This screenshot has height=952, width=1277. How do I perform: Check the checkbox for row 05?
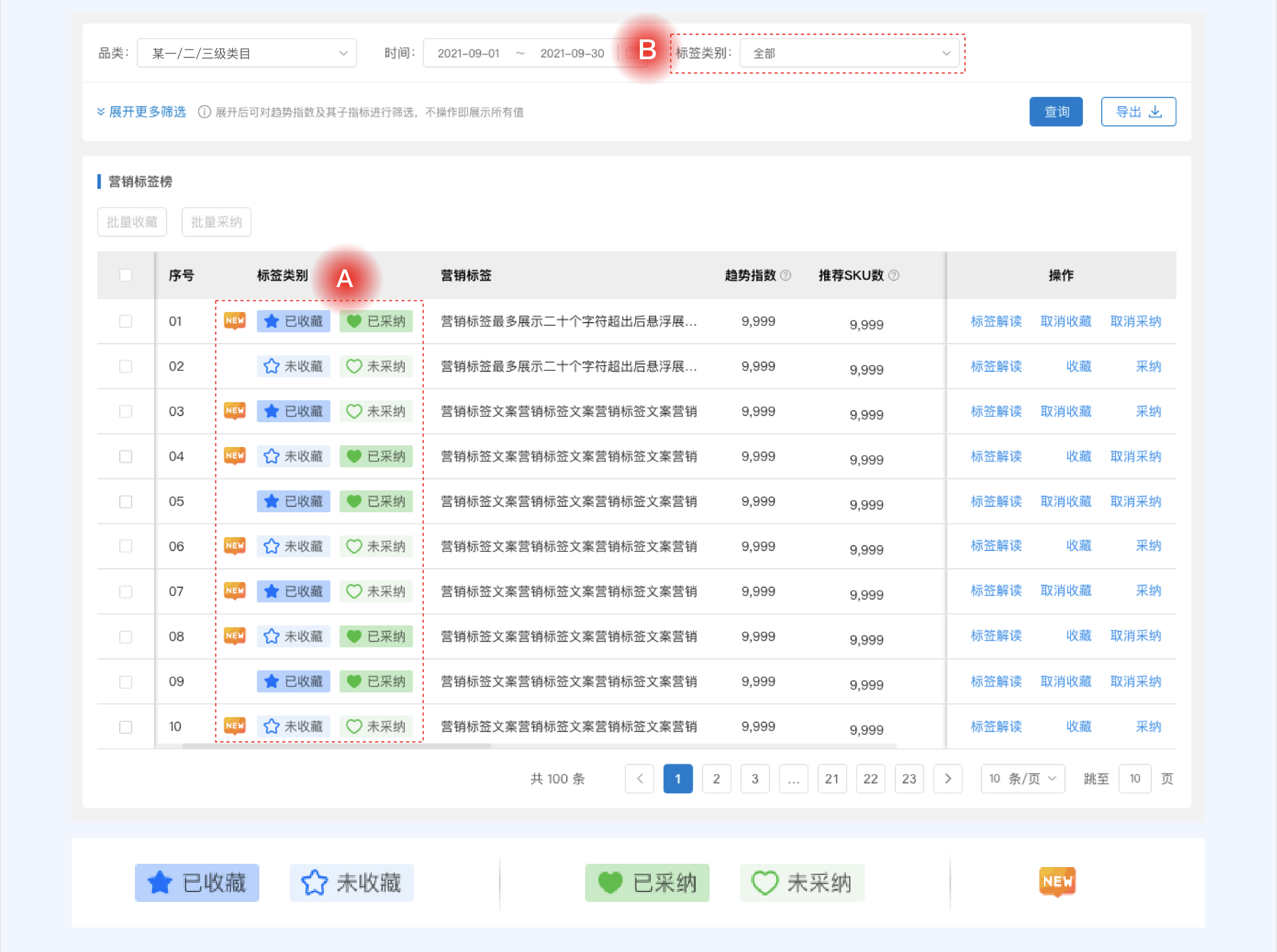(126, 502)
